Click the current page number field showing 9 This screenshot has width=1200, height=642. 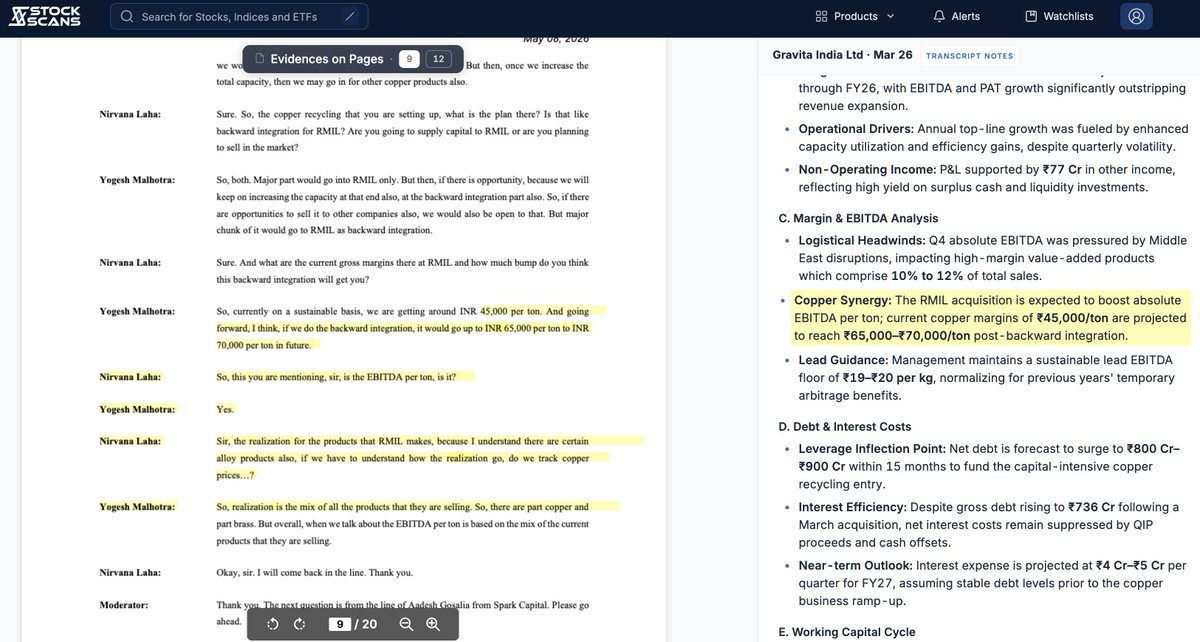(x=341, y=624)
